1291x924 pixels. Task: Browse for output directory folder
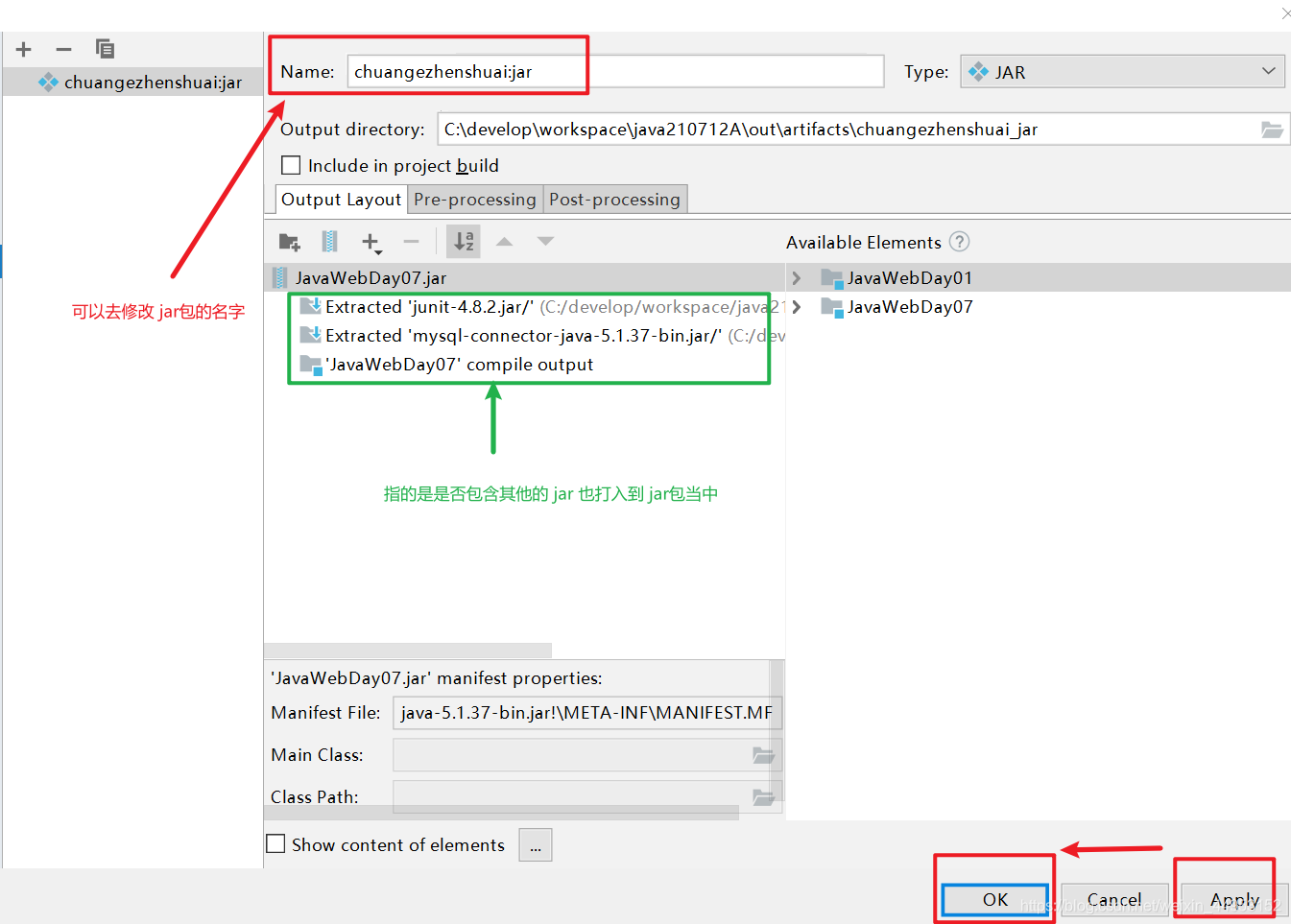(1272, 130)
